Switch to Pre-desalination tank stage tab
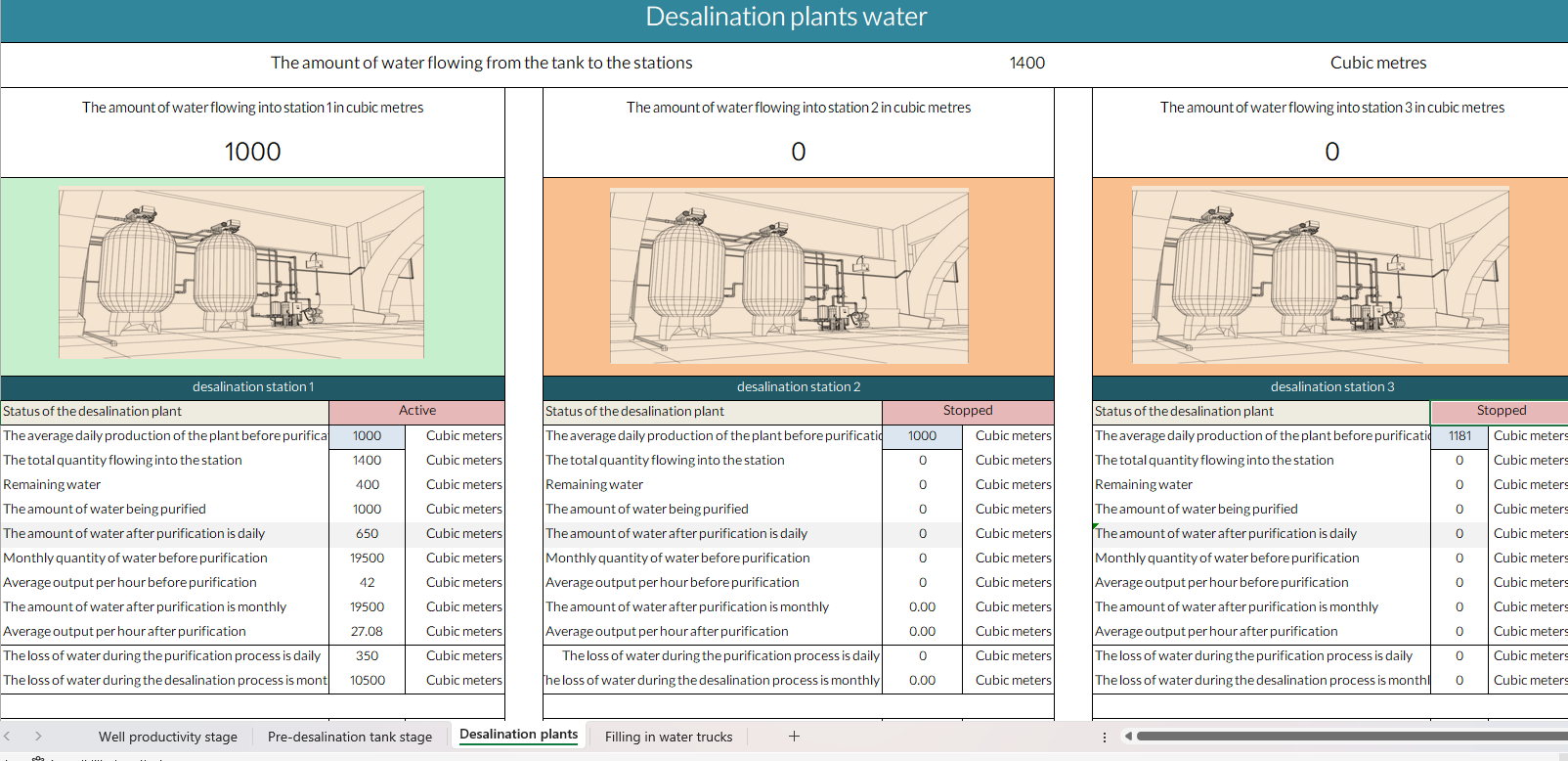This screenshot has height=761, width=1568. pyautogui.click(x=350, y=737)
